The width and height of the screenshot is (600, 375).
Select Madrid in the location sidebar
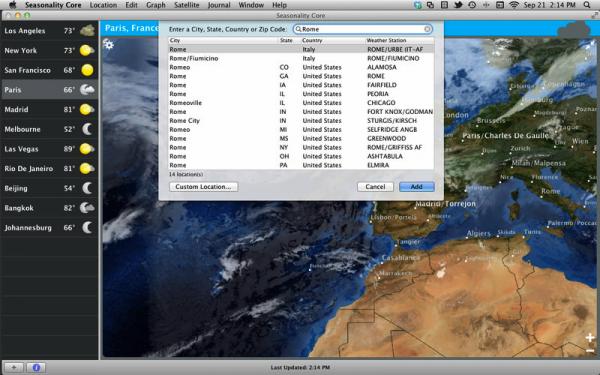click(x=49, y=109)
